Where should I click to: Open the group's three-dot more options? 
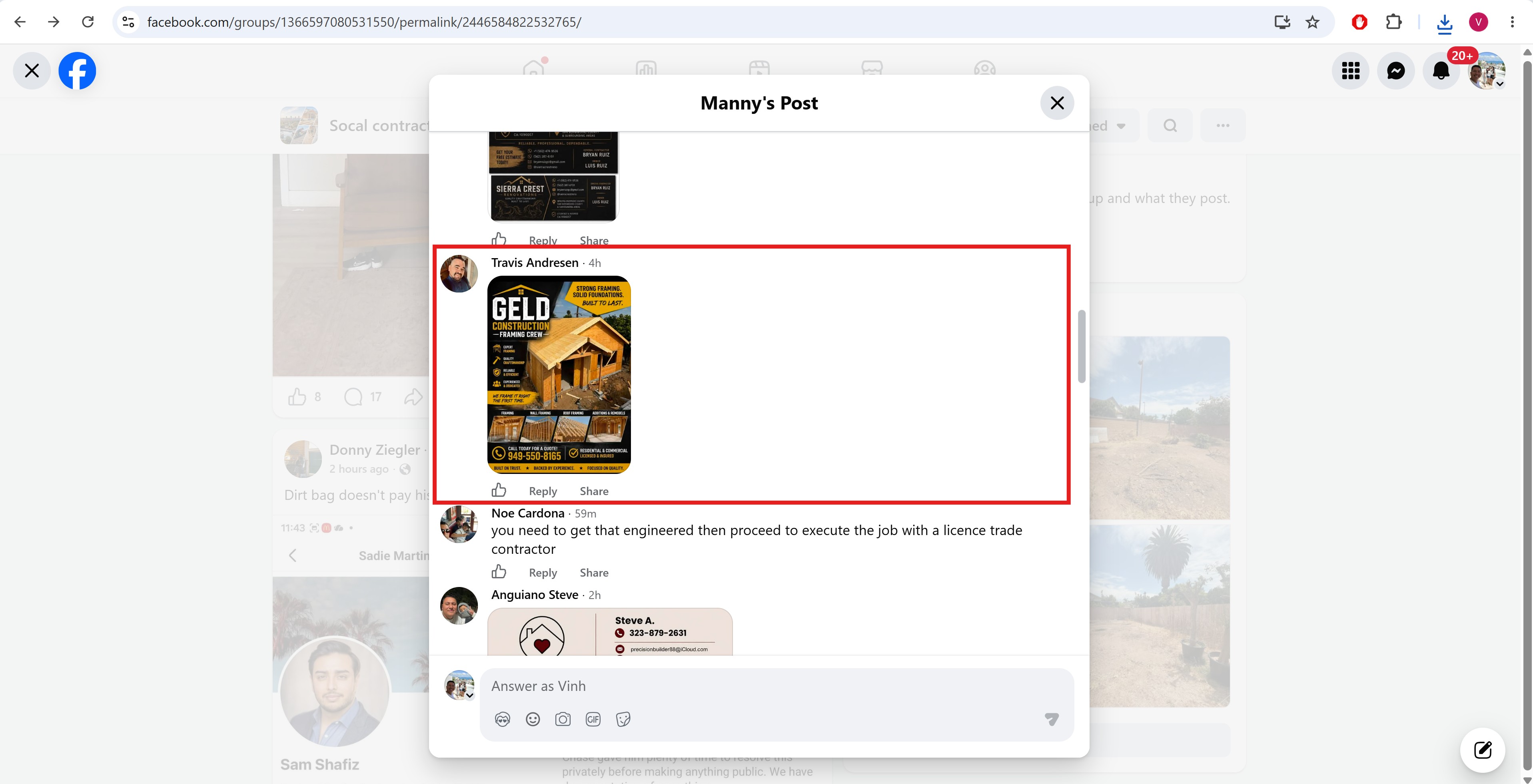[x=1223, y=125]
